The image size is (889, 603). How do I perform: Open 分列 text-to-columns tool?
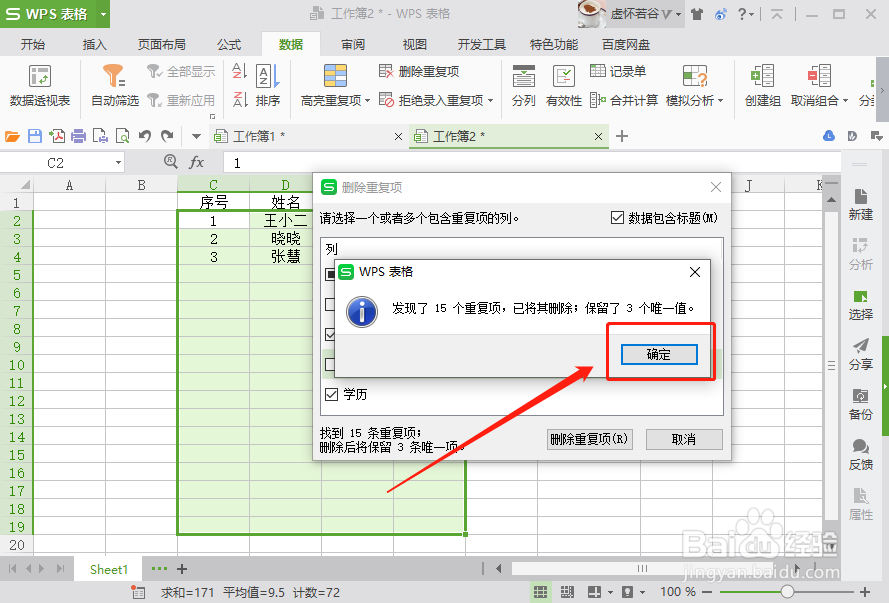[523, 85]
